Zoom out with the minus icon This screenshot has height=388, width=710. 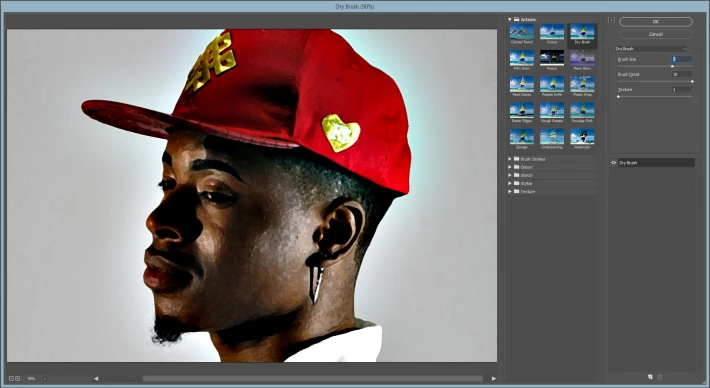[x=11, y=378]
